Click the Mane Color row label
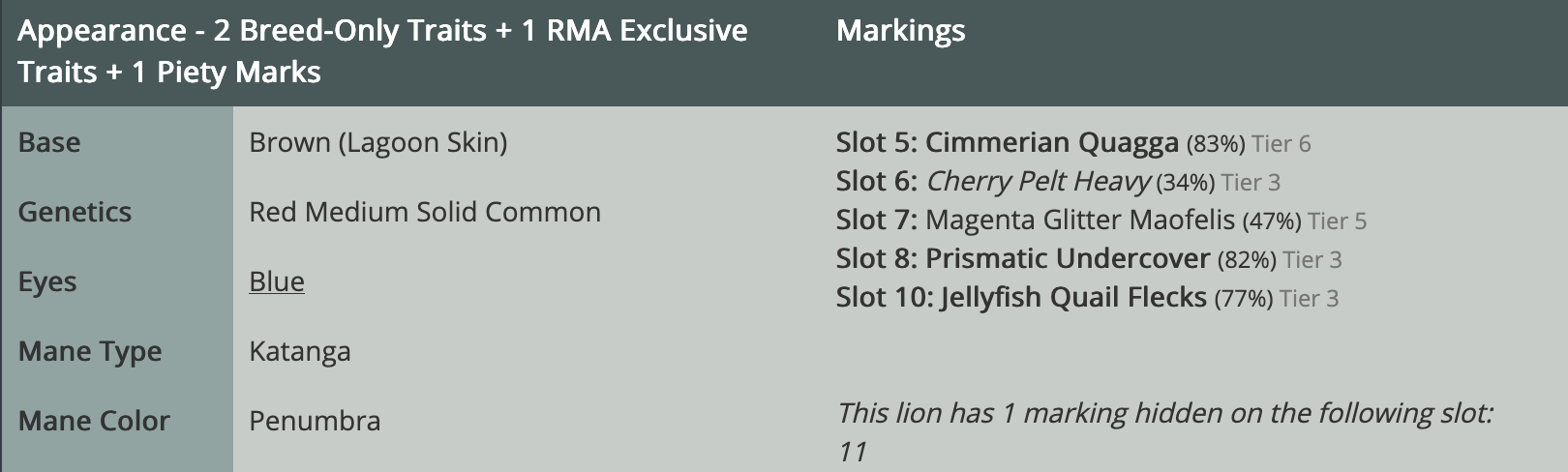This screenshot has width=1568, height=472. point(94,422)
